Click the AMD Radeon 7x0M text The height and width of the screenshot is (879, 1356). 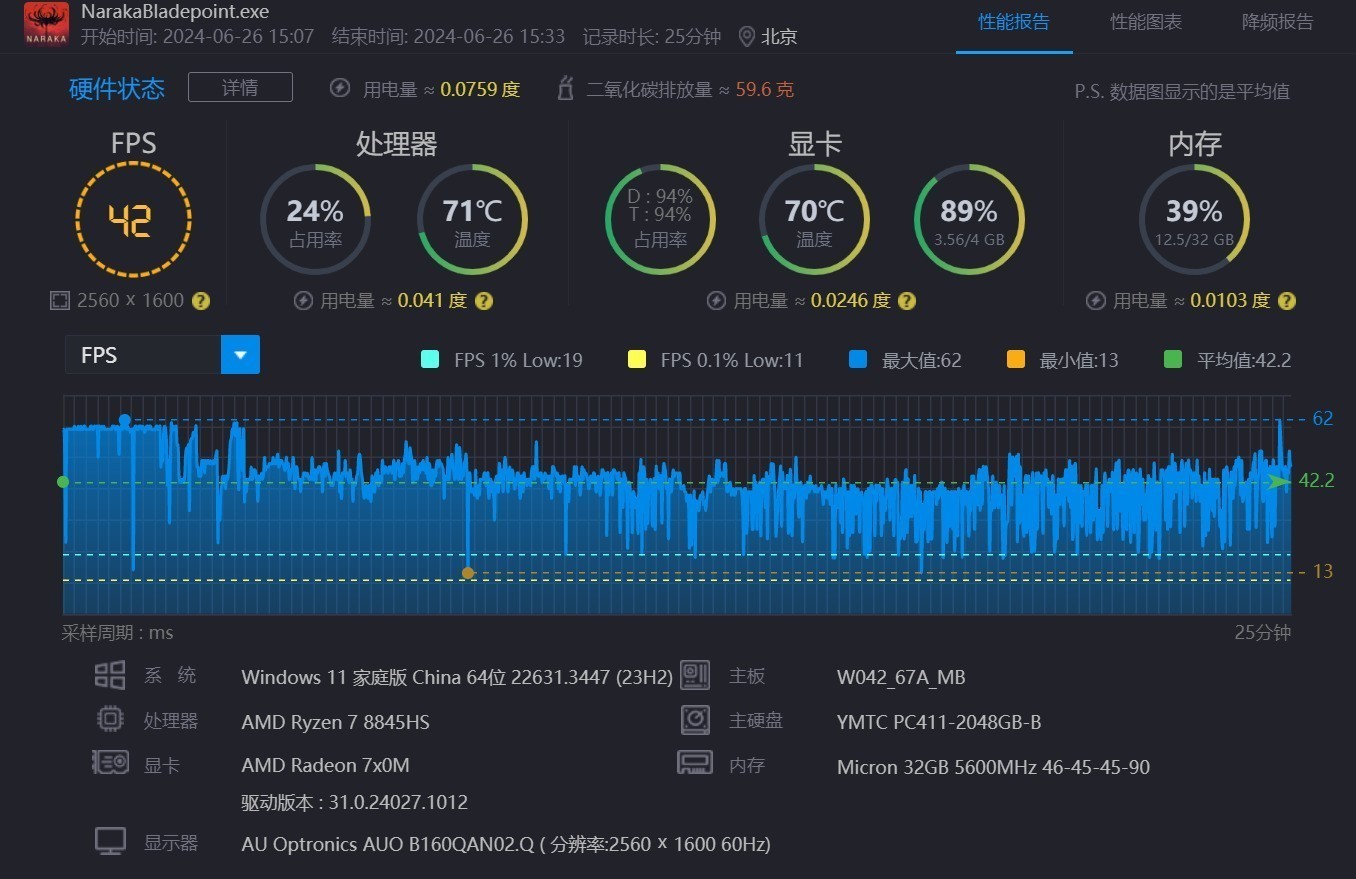[x=325, y=765]
